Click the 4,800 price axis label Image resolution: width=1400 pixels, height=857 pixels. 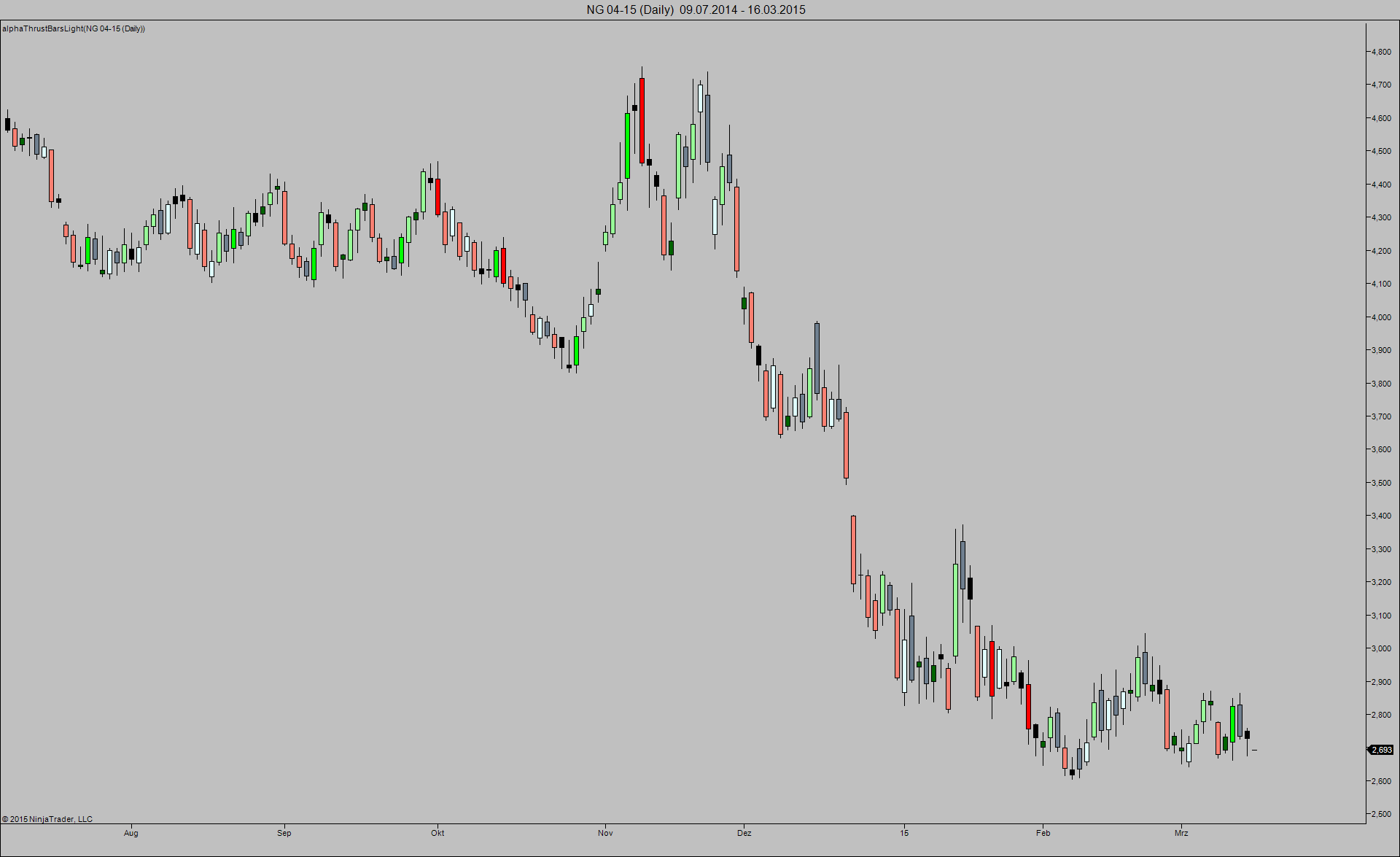point(1381,52)
